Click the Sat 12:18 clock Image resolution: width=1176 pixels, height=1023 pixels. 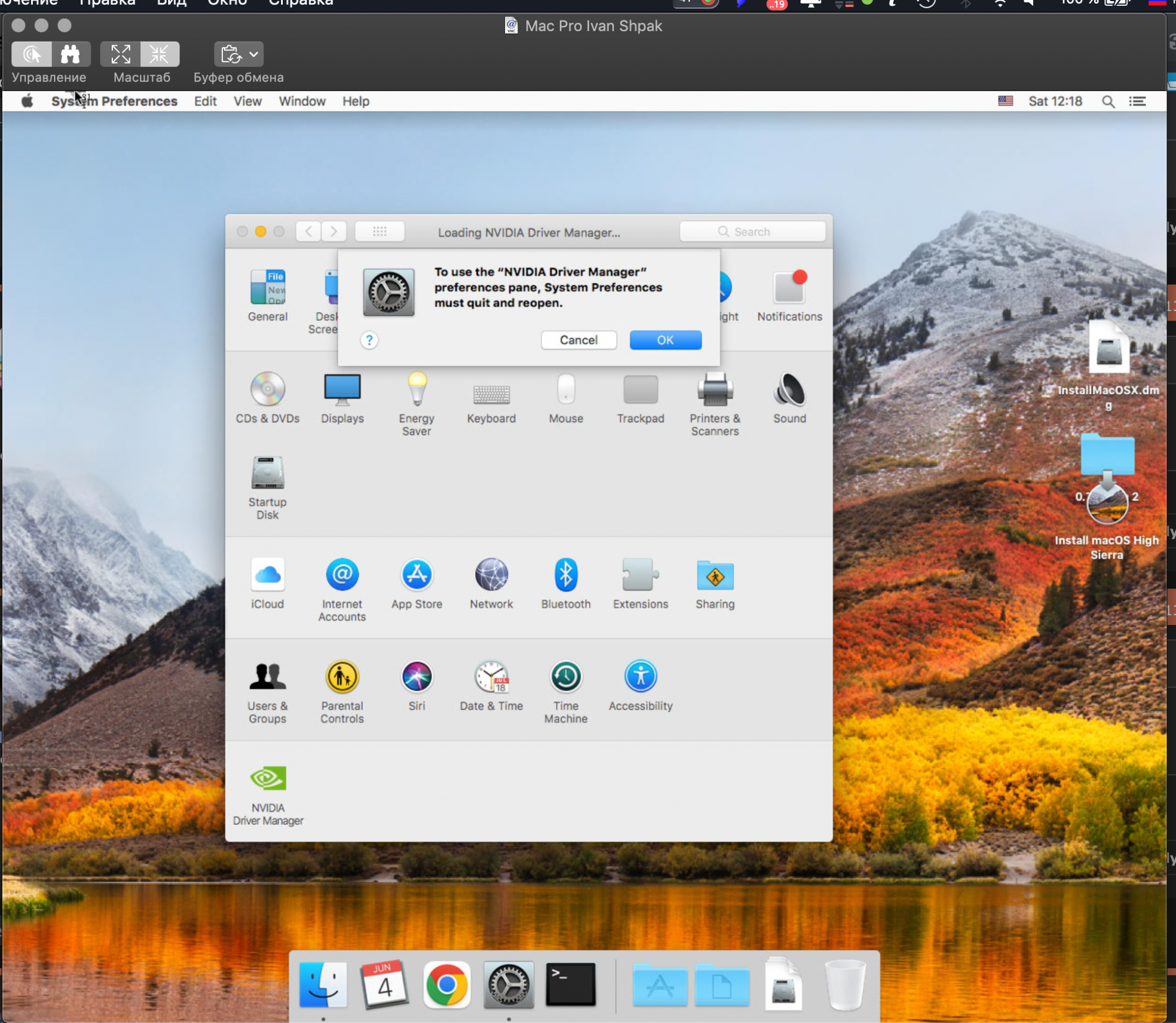click(1055, 101)
